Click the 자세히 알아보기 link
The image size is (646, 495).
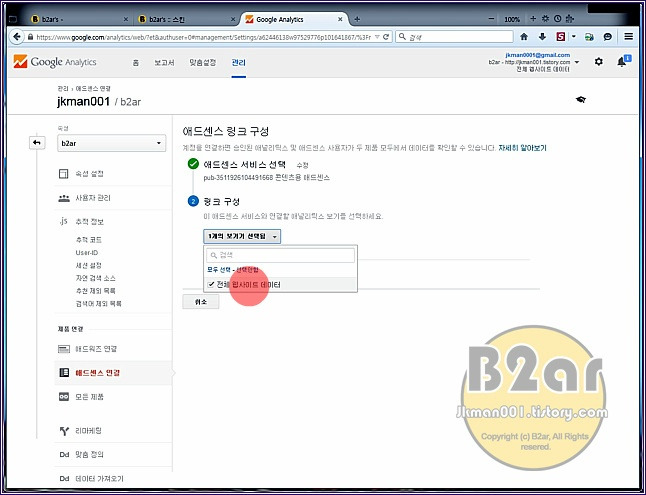pos(522,148)
